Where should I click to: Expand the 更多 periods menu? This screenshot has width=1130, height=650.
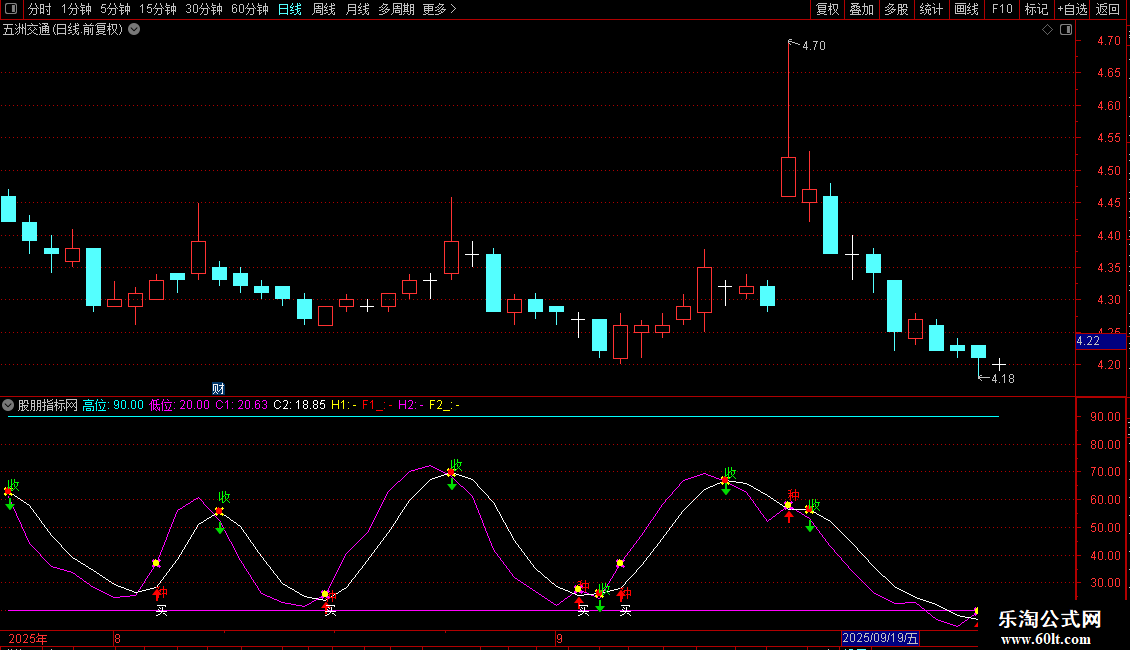tap(439, 9)
